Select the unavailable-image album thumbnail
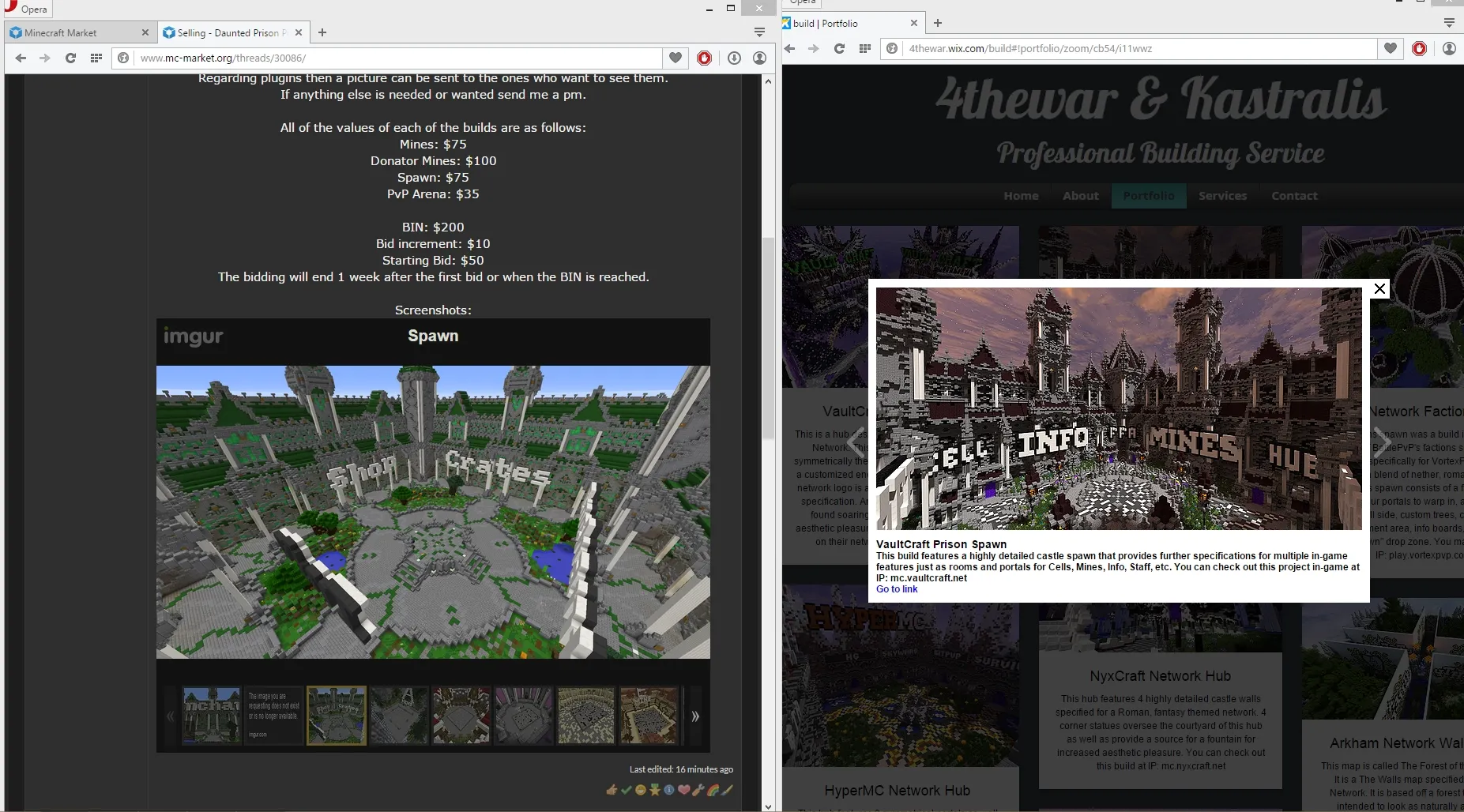1464x812 pixels. tap(273, 716)
